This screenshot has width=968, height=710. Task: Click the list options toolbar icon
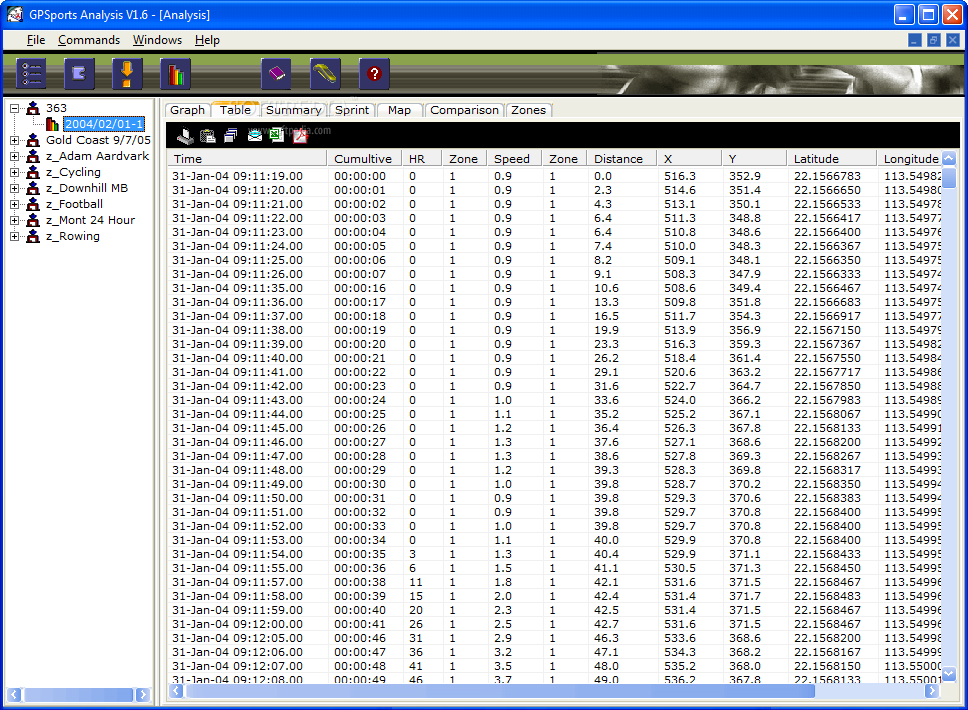tap(31, 74)
